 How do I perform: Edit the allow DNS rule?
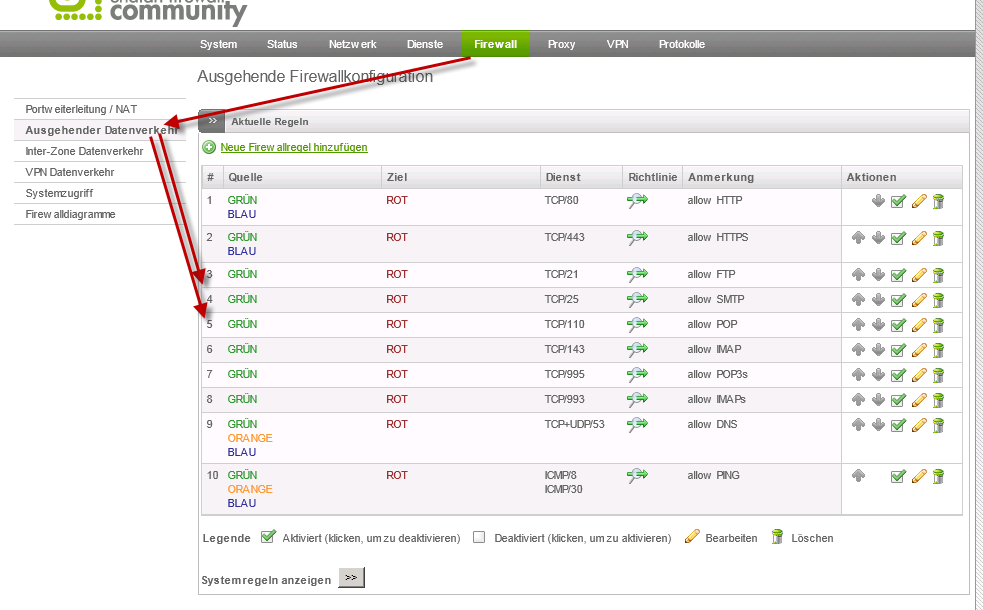[x=918, y=426]
